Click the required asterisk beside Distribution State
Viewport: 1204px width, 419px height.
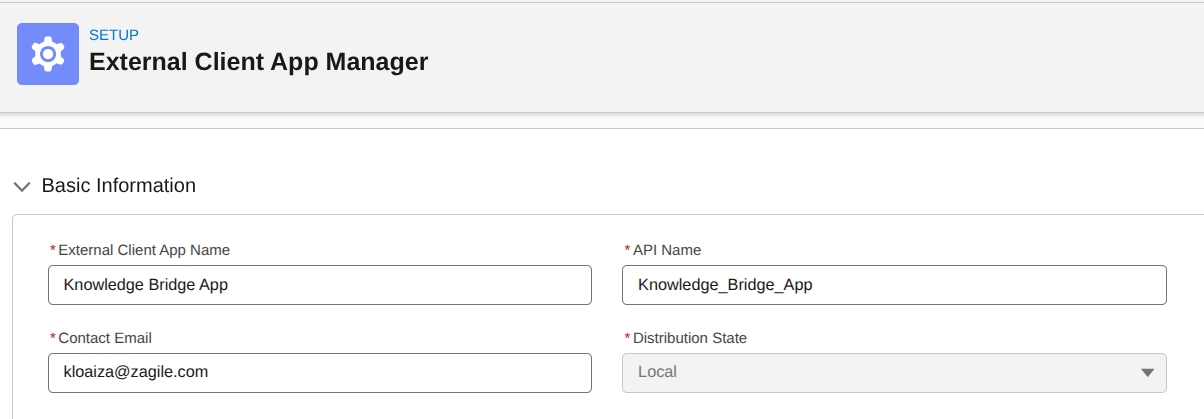click(627, 338)
